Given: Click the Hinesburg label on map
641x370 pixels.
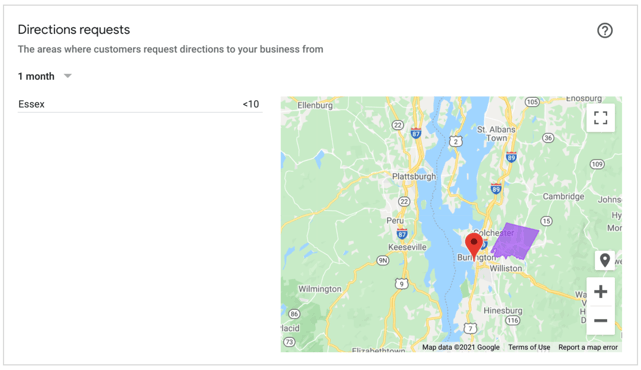Looking at the screenshot, I should pyautogui.click(x=503, y=311).
